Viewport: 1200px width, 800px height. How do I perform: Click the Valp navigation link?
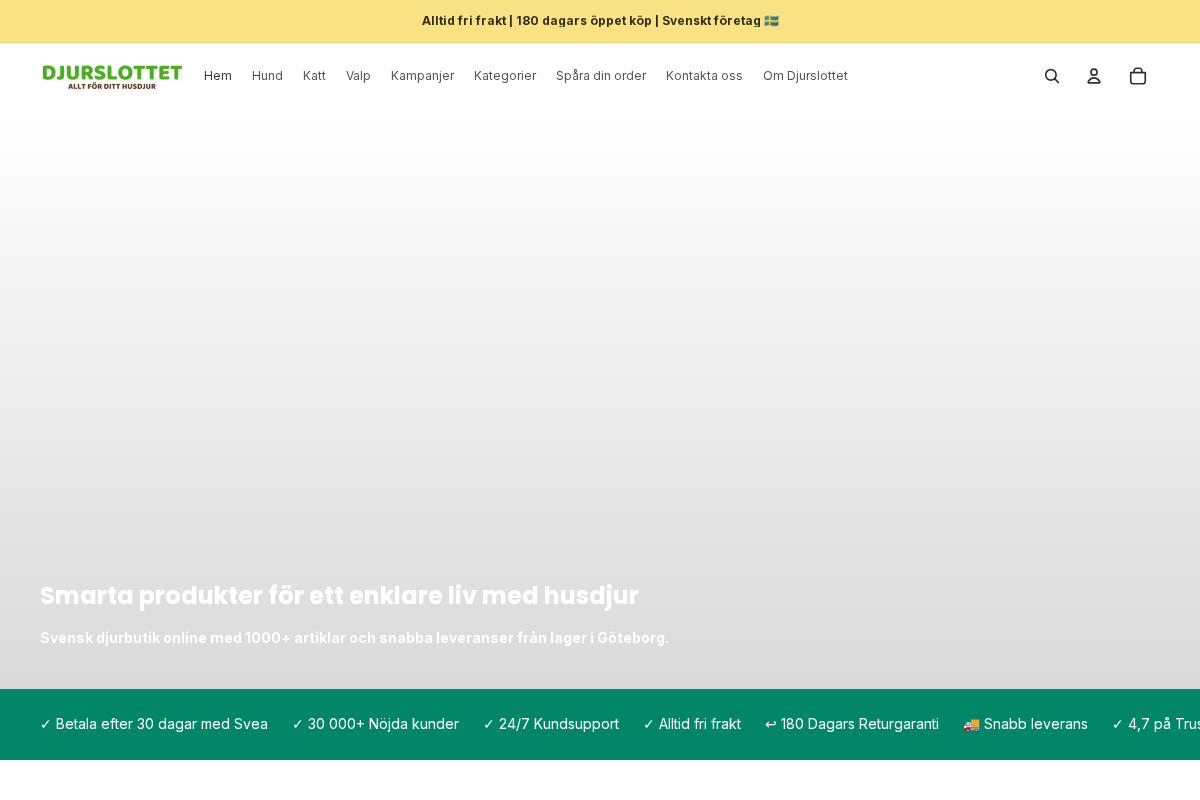point(358,76)
